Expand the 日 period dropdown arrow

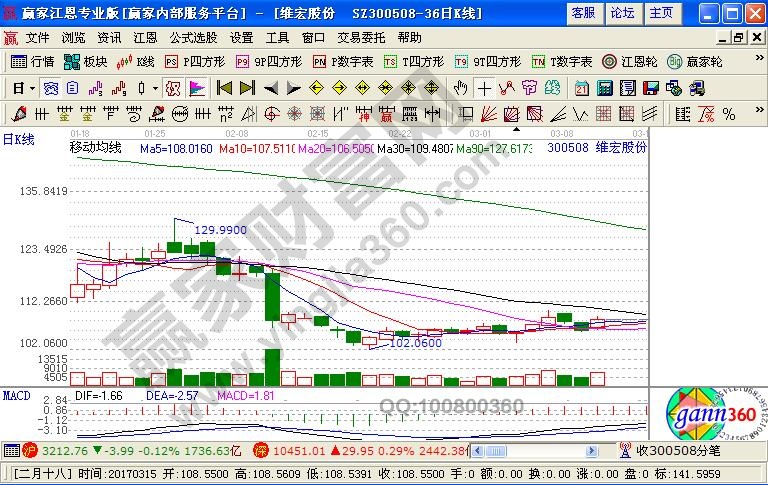pyautogui.click(x=32, y=87)
